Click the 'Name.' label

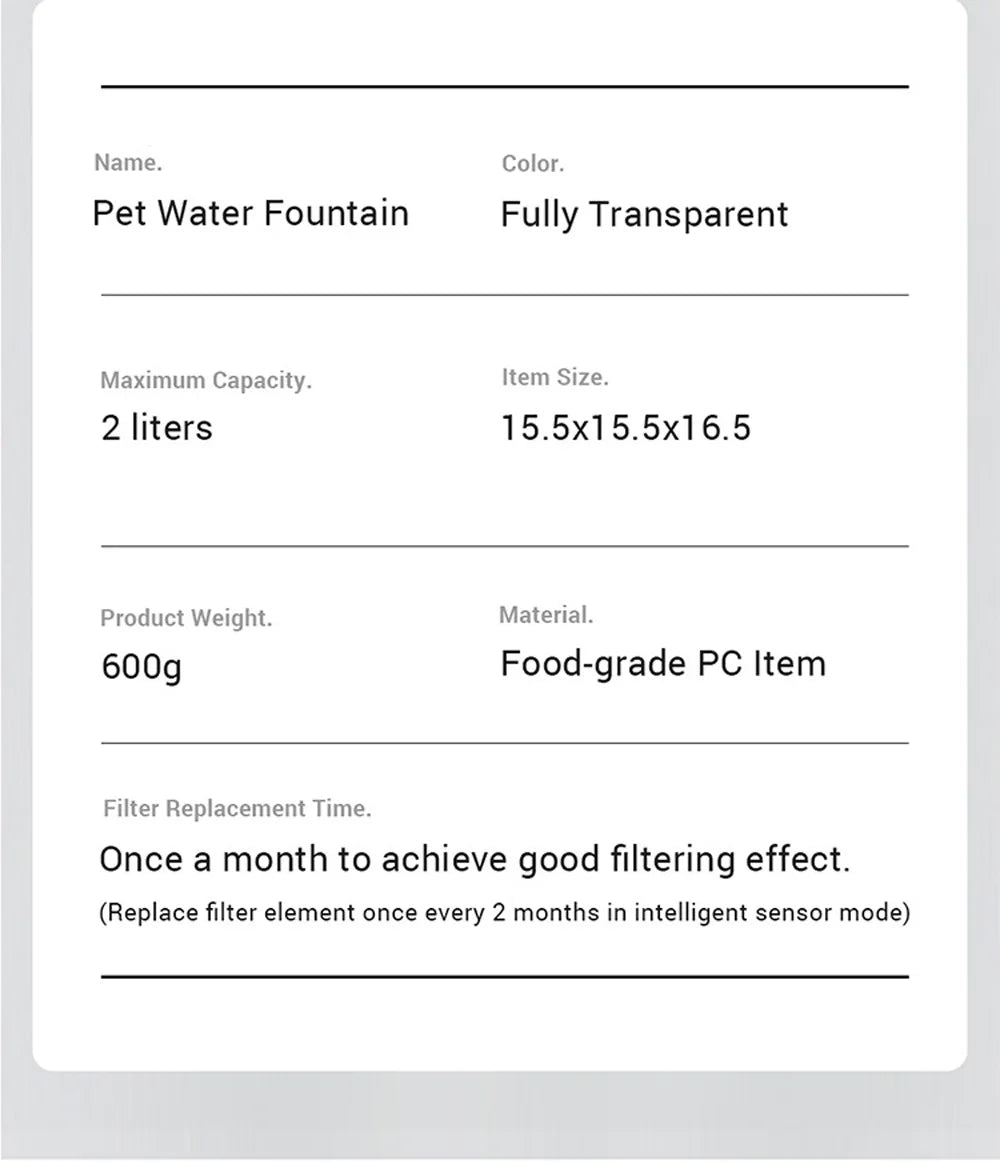[x=128, y=162]
